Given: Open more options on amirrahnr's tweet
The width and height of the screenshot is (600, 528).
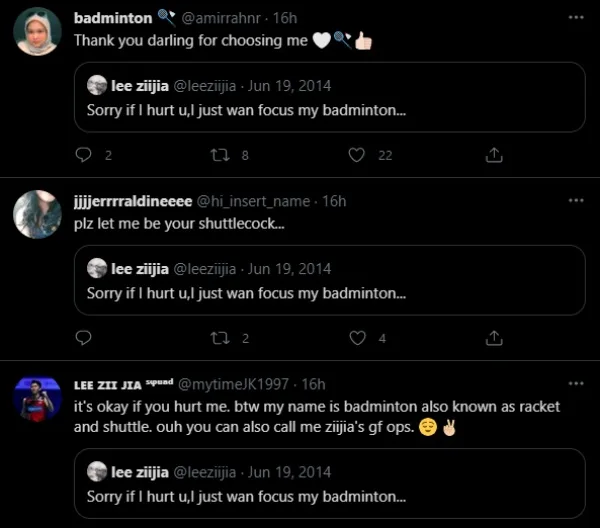Looking at the screenshot, I should [x=576, y=18].
